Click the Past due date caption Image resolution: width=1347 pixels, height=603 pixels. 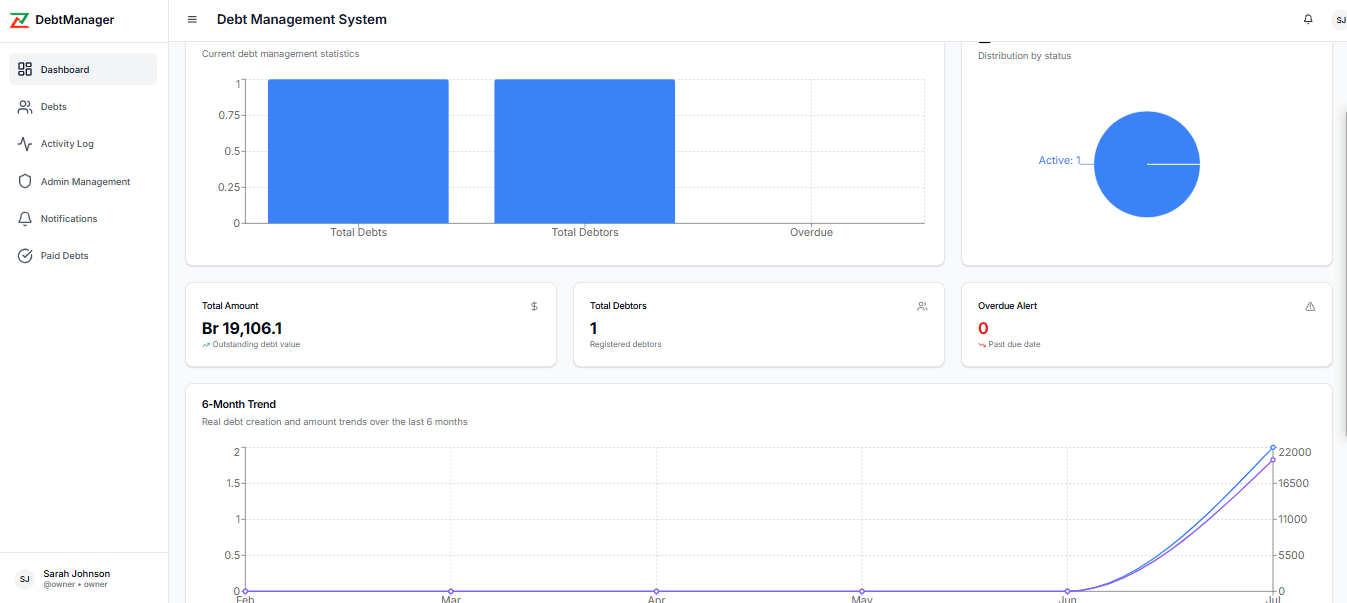[x=1014, y=344]
